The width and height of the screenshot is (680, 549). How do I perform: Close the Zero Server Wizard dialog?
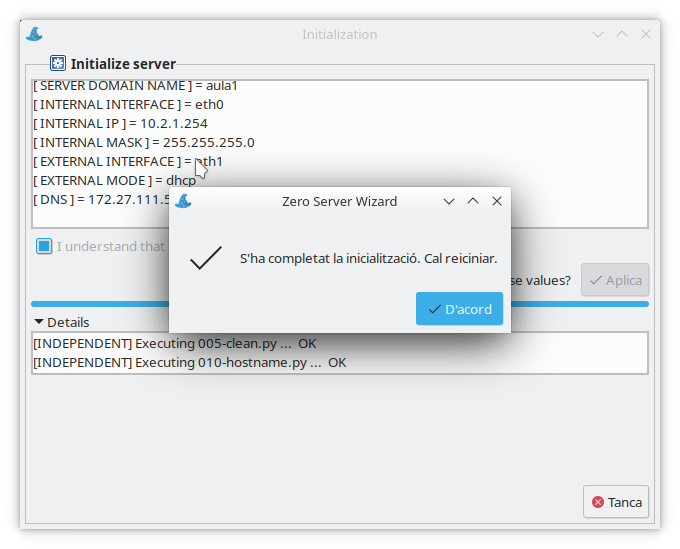[497, 201]
